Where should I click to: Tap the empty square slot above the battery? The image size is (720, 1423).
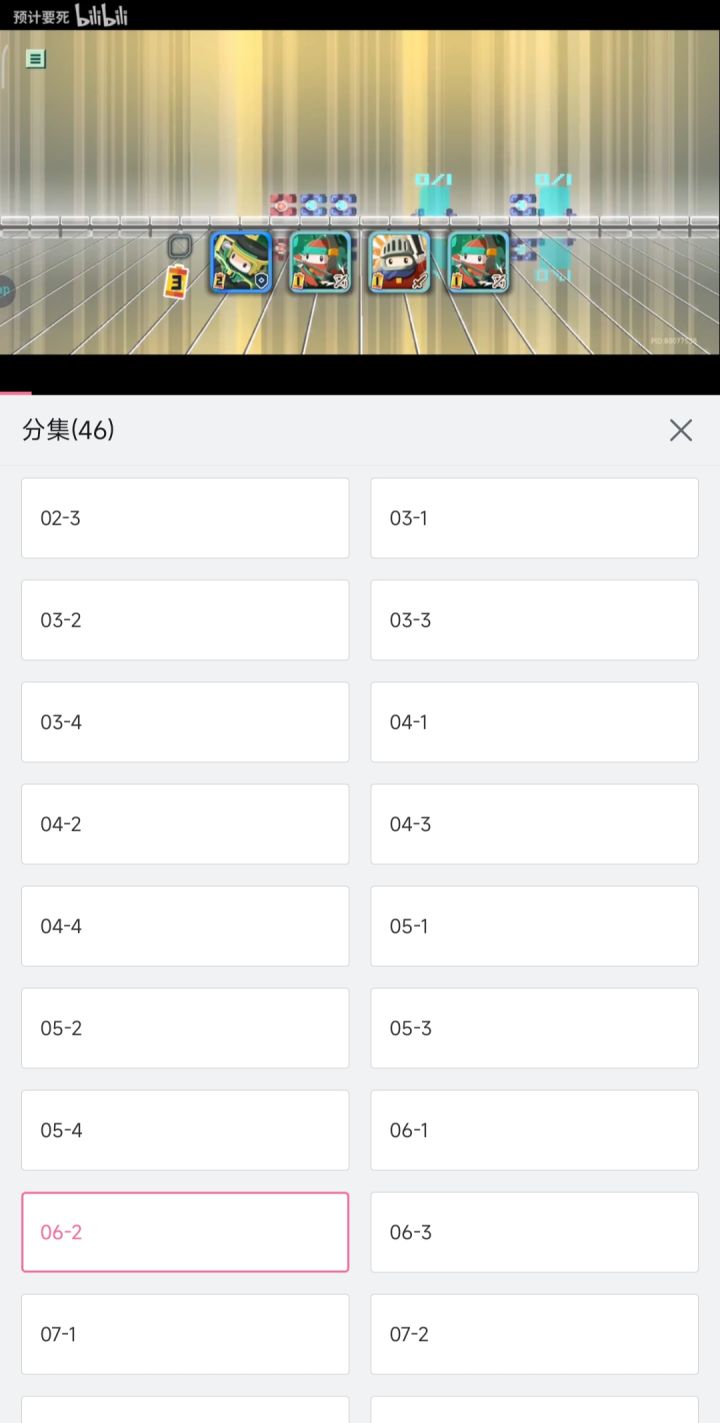[x=179, y=245]
